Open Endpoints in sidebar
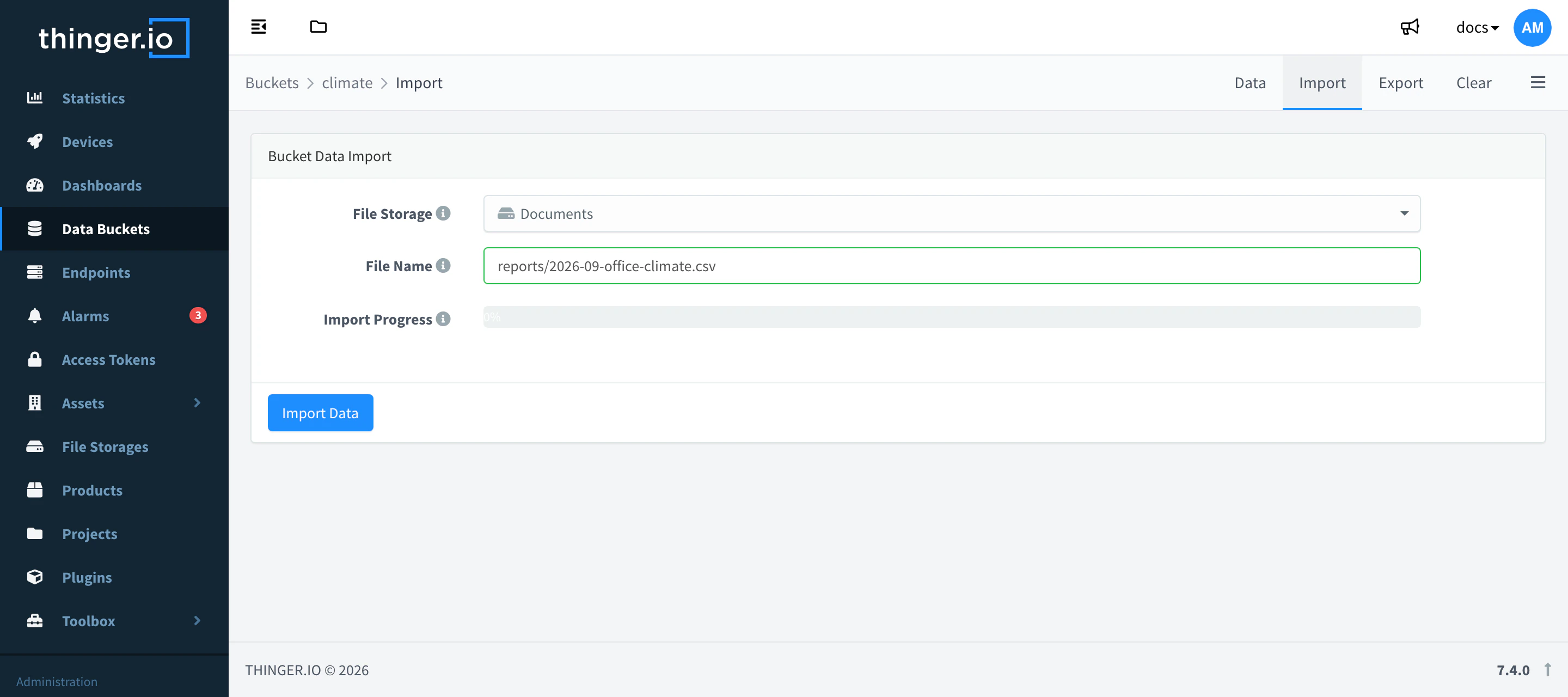Image resolution: width=1568 pixels, height=697 pixels. [x=114, y=272]
